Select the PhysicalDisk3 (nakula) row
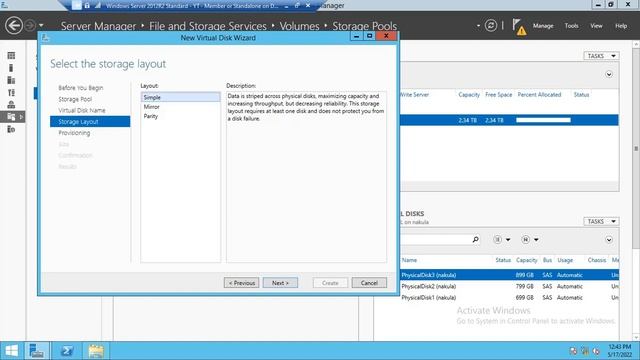 [509, 275]
